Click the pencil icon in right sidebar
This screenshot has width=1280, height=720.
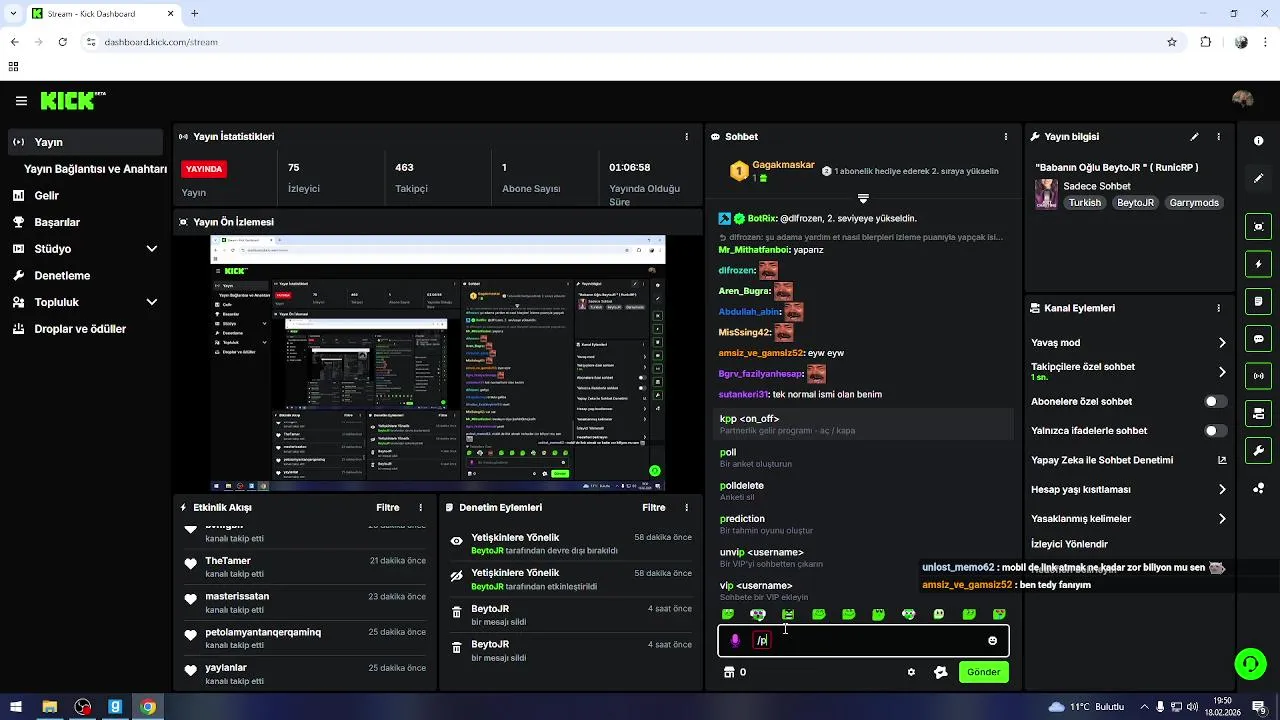click(1259, 178)
